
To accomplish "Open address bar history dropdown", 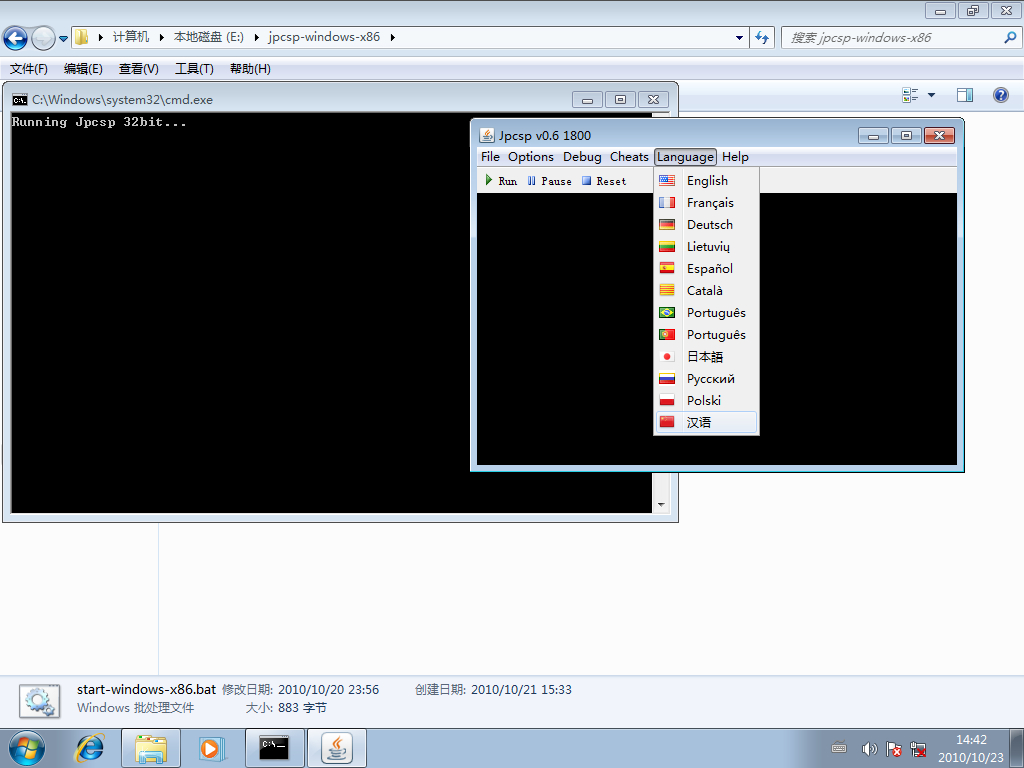I will [x=739, y=38].
